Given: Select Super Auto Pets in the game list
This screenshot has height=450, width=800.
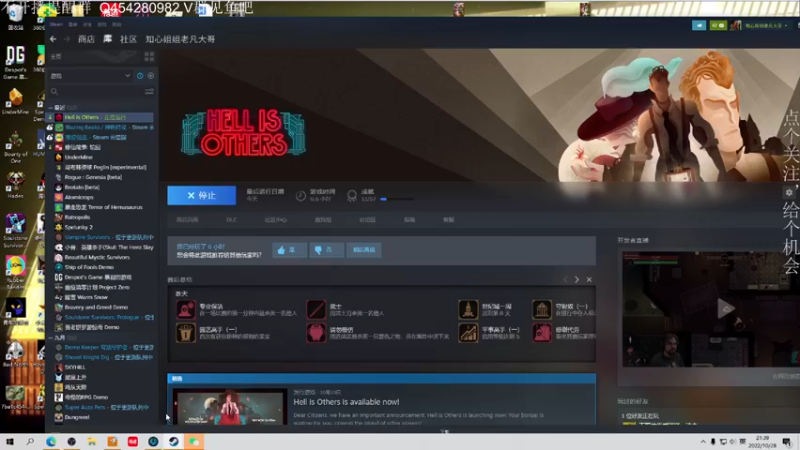Looking at the screenshot, I should click(100, 407).
